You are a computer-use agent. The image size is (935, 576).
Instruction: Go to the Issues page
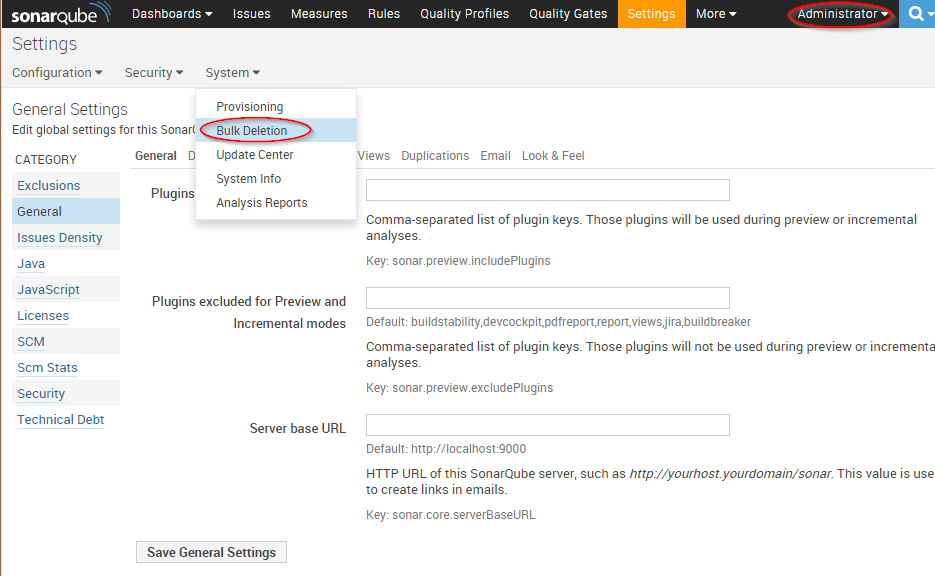pos(252,14)
